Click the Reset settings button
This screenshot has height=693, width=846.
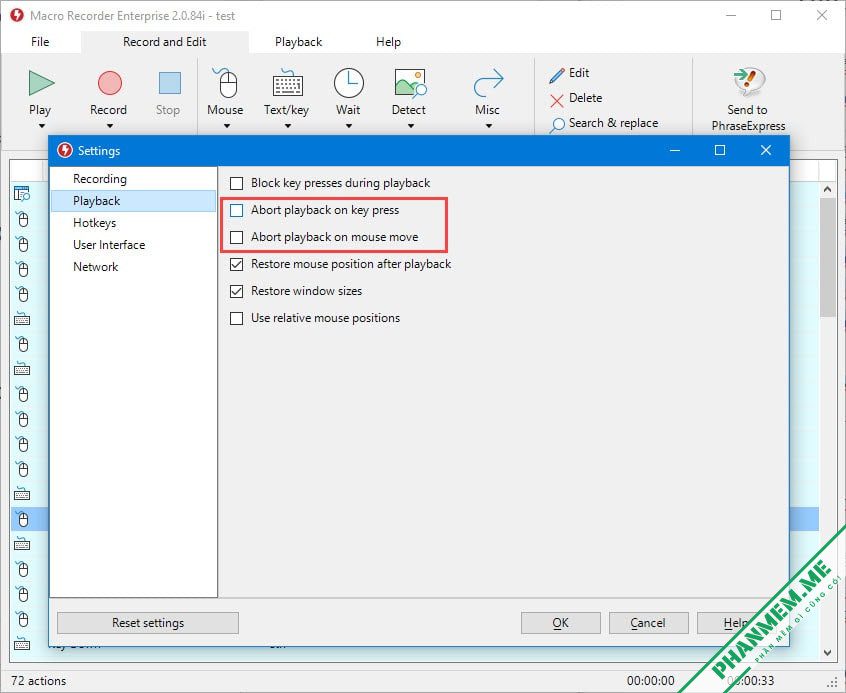click(x=148, y=623)
